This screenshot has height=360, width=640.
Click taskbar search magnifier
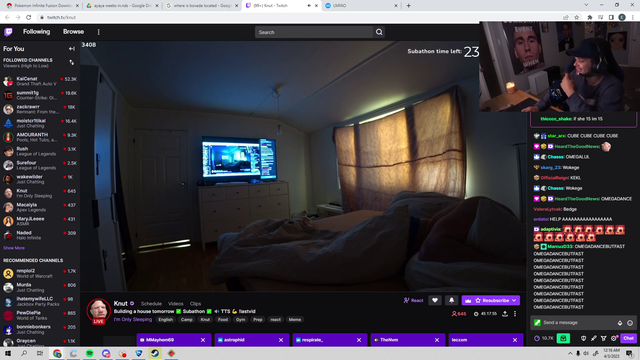(x=24, y=353)
